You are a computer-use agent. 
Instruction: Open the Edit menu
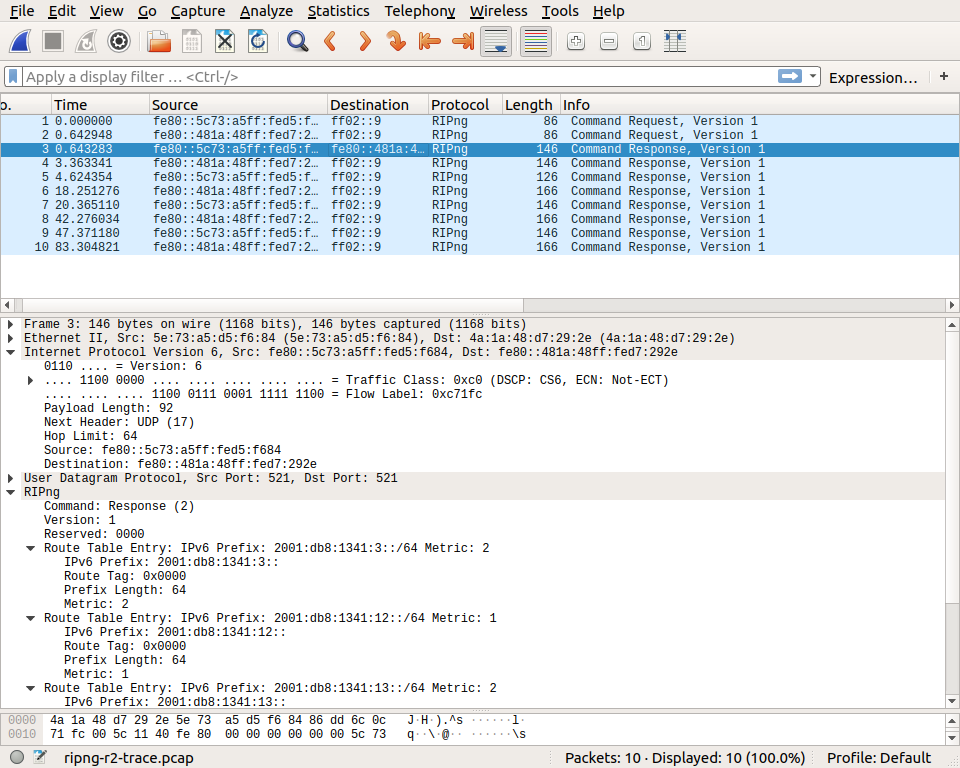click(62, 11)
